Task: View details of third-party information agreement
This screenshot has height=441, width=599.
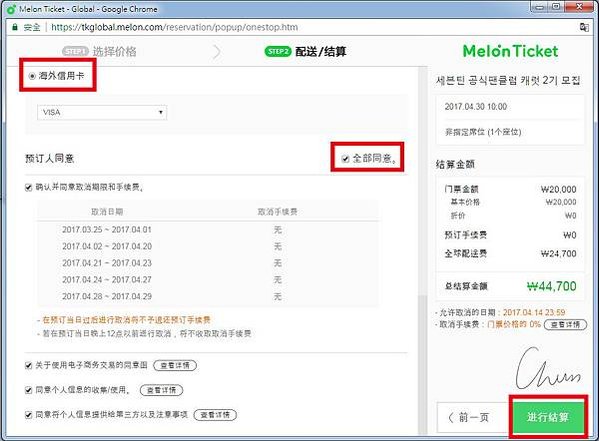Action: [x=215, y=415]
